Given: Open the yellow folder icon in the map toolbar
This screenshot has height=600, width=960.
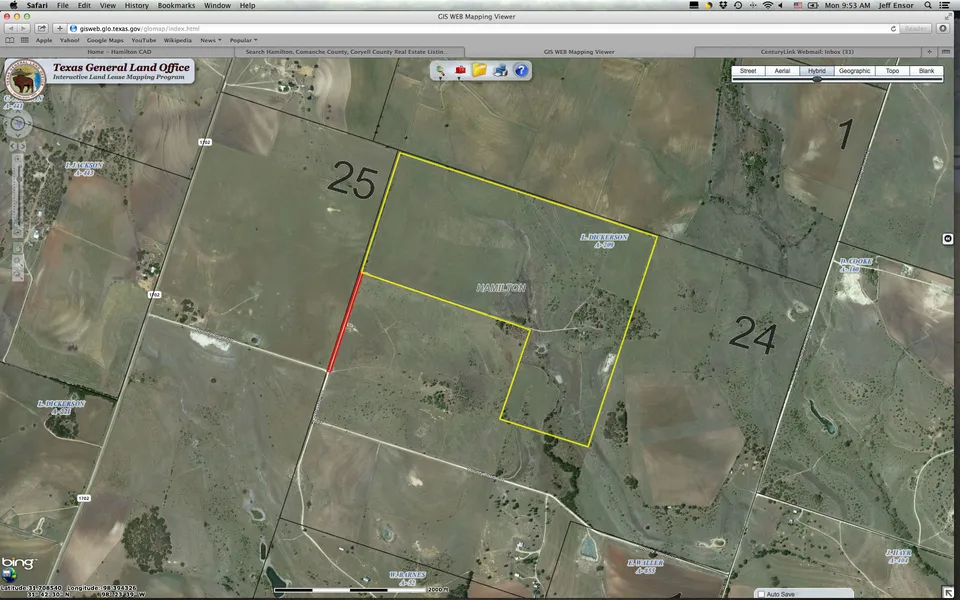Looking at the screenshot, I should pyautogui.click(x=480, y=70).
